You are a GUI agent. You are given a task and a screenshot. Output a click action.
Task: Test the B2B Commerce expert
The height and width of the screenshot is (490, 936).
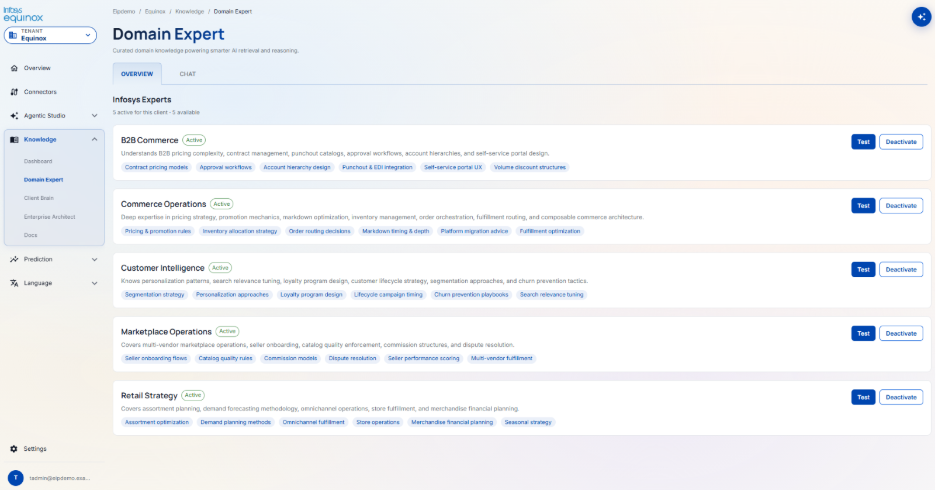point(863,142)
